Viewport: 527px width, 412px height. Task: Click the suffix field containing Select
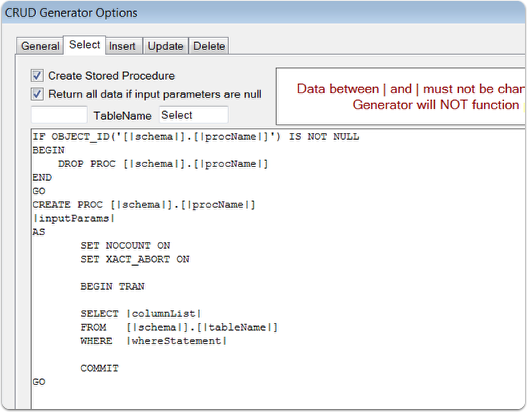tap(194, 115)
